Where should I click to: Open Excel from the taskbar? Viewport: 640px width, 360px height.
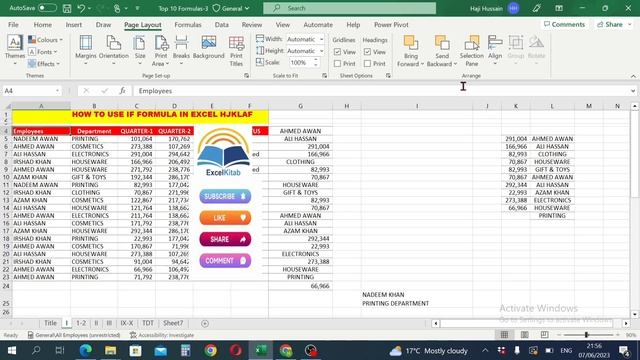[261, 351]
